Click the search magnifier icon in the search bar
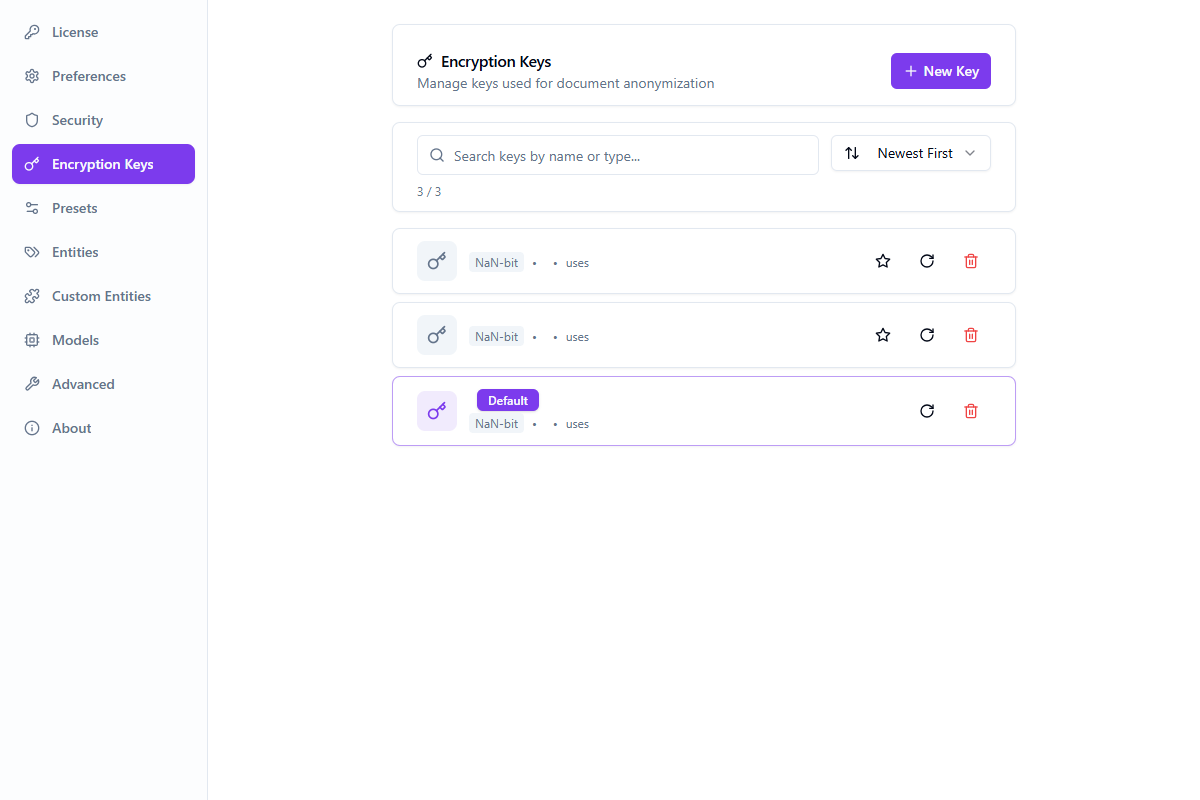1200x800 pixels. [x=436, y=155]
